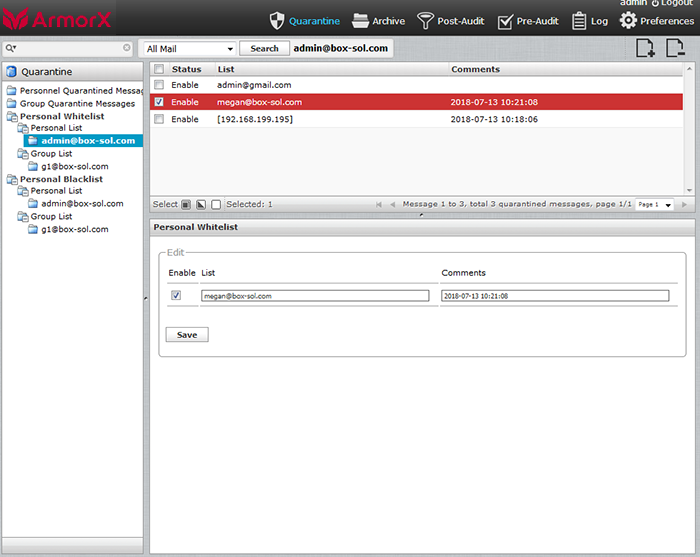Screen dimensions: 700x557
Task: Click the add new list entry icon
Action: [646, 47]
